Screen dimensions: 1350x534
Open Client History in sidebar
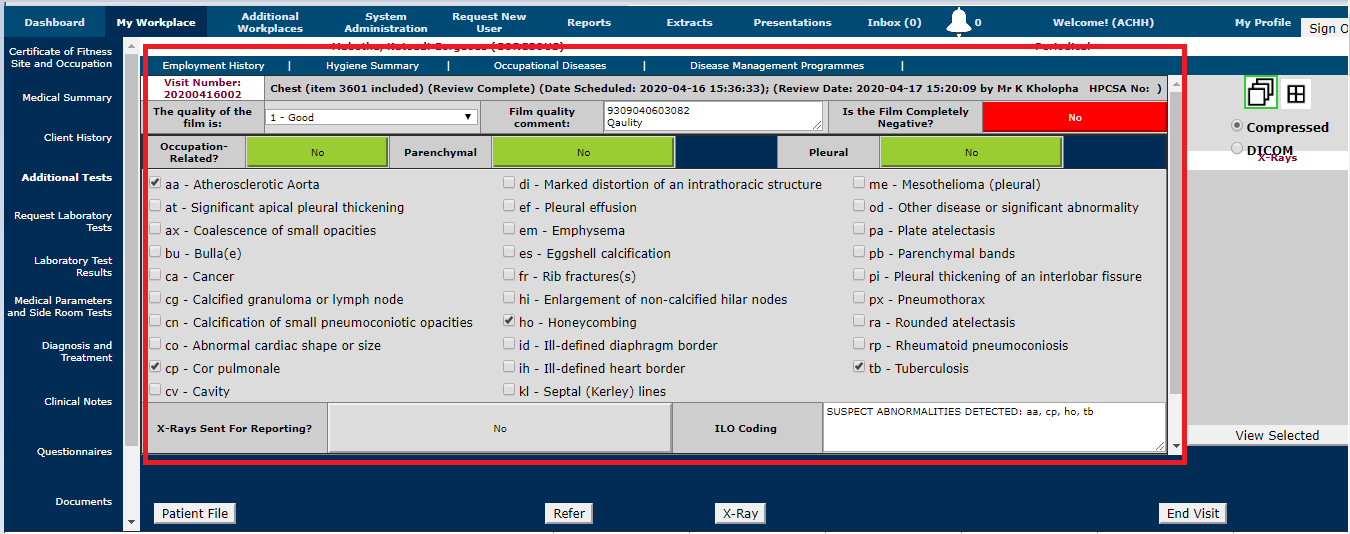point(78,138)
